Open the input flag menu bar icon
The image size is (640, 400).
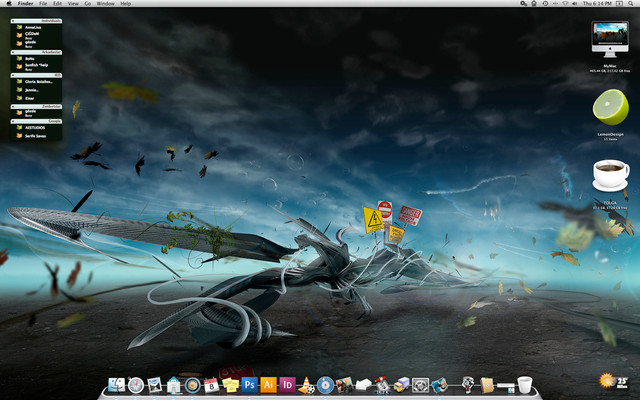(619, 3)
